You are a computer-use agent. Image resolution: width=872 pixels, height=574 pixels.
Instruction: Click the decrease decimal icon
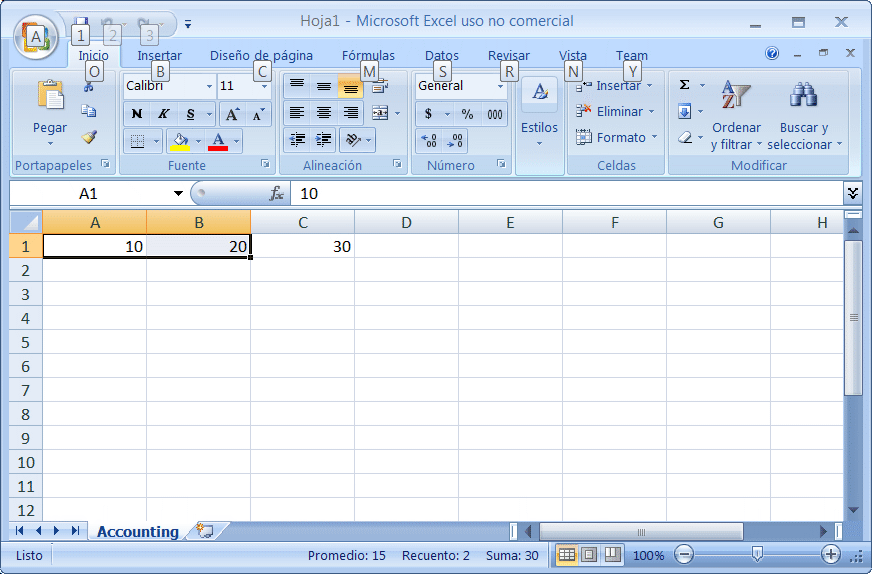pos(454,140)
